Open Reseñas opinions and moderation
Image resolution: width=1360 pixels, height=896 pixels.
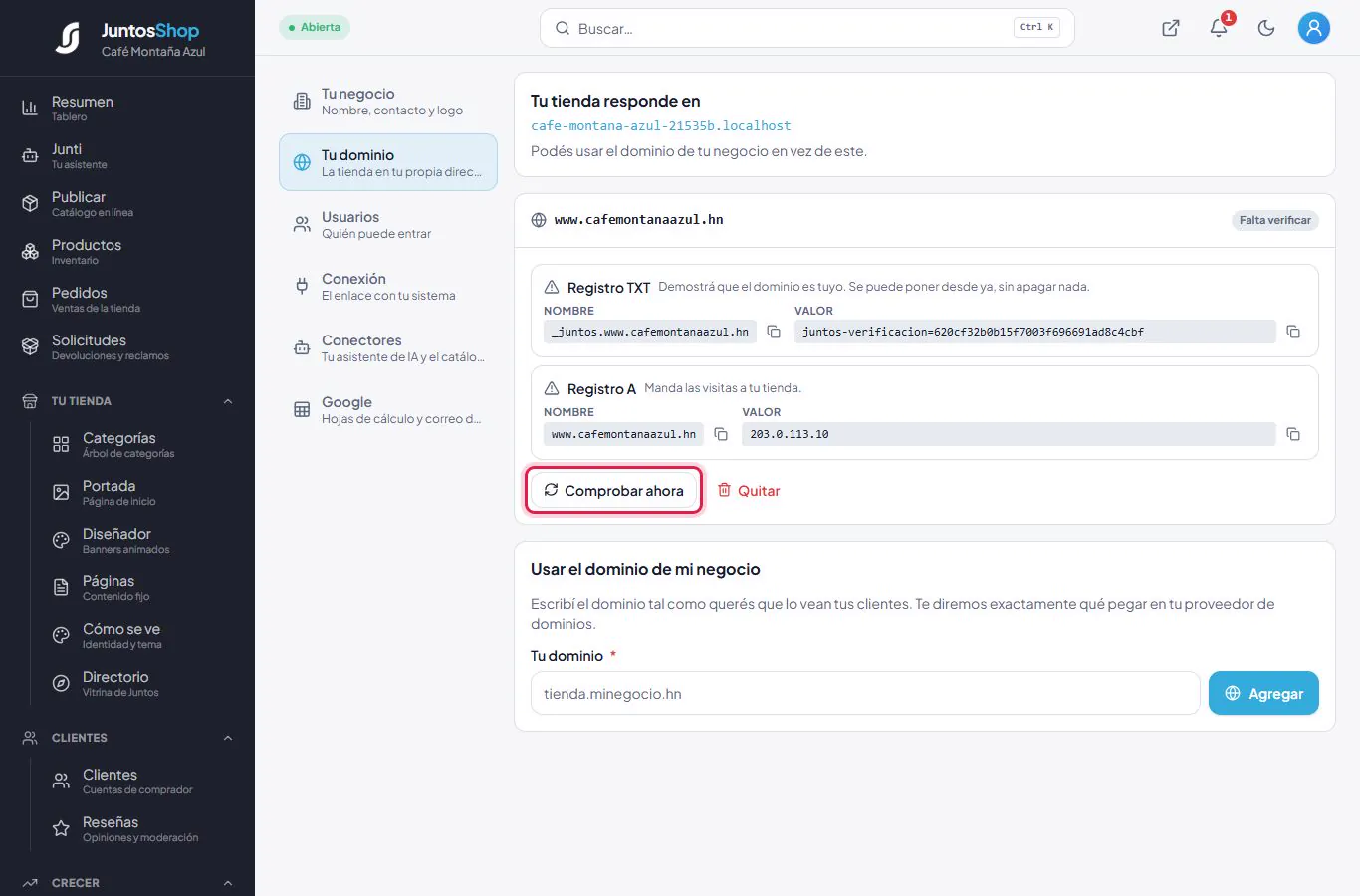point(142,828)
